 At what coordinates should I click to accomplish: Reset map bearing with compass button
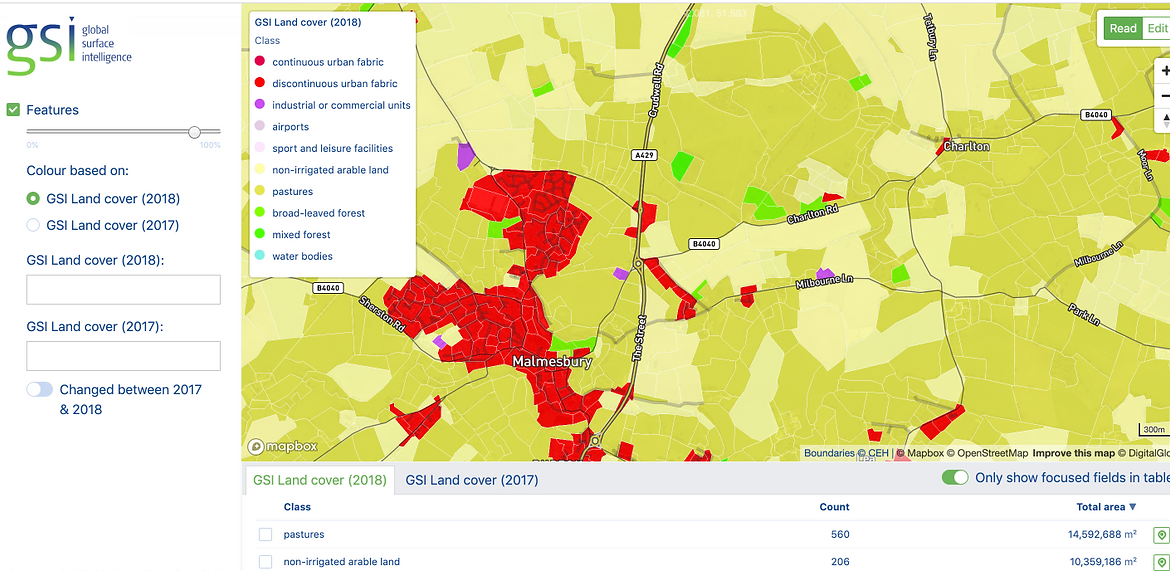(x=1164, y=120)
